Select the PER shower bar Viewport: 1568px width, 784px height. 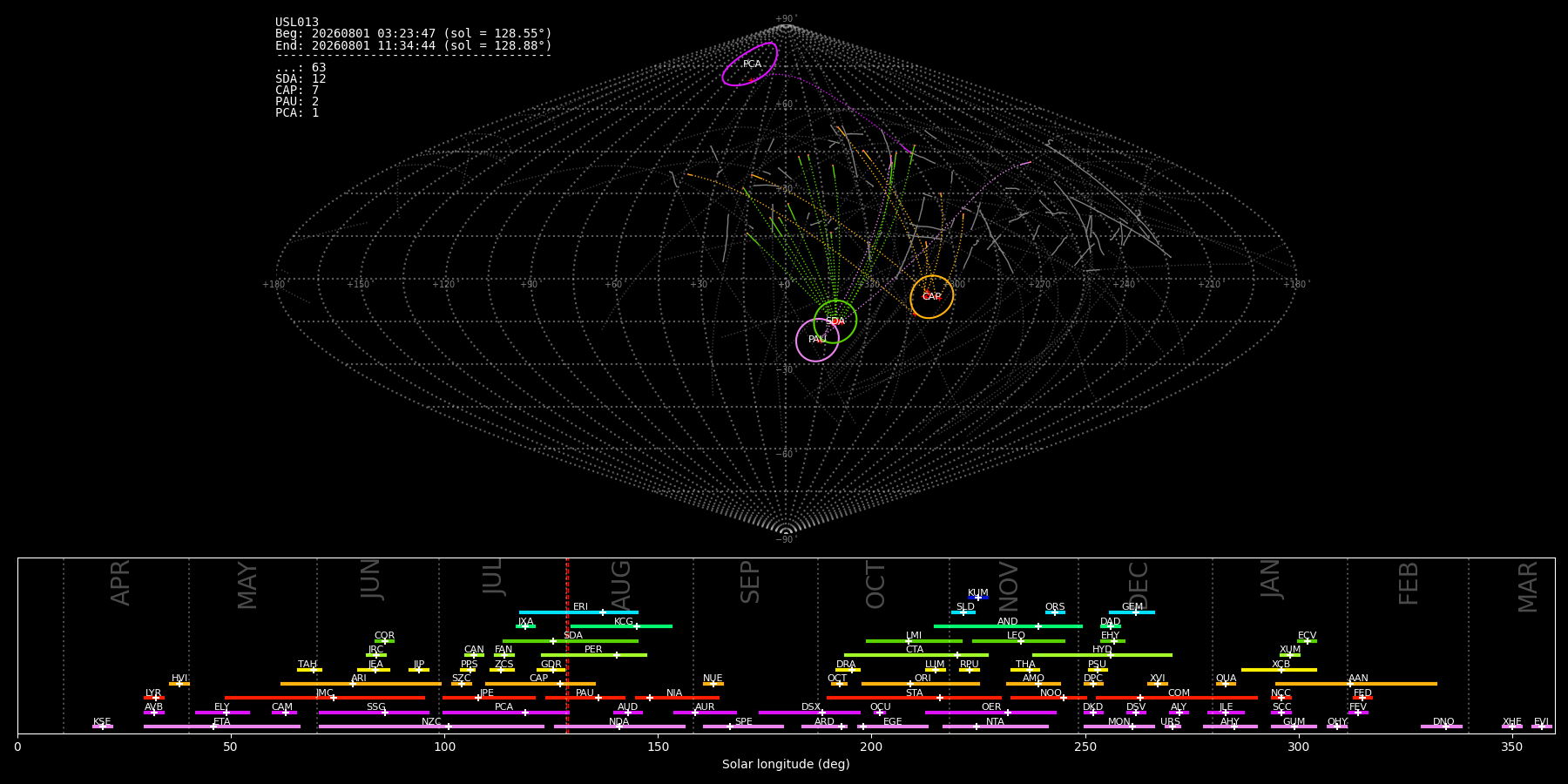pos(594,655)
